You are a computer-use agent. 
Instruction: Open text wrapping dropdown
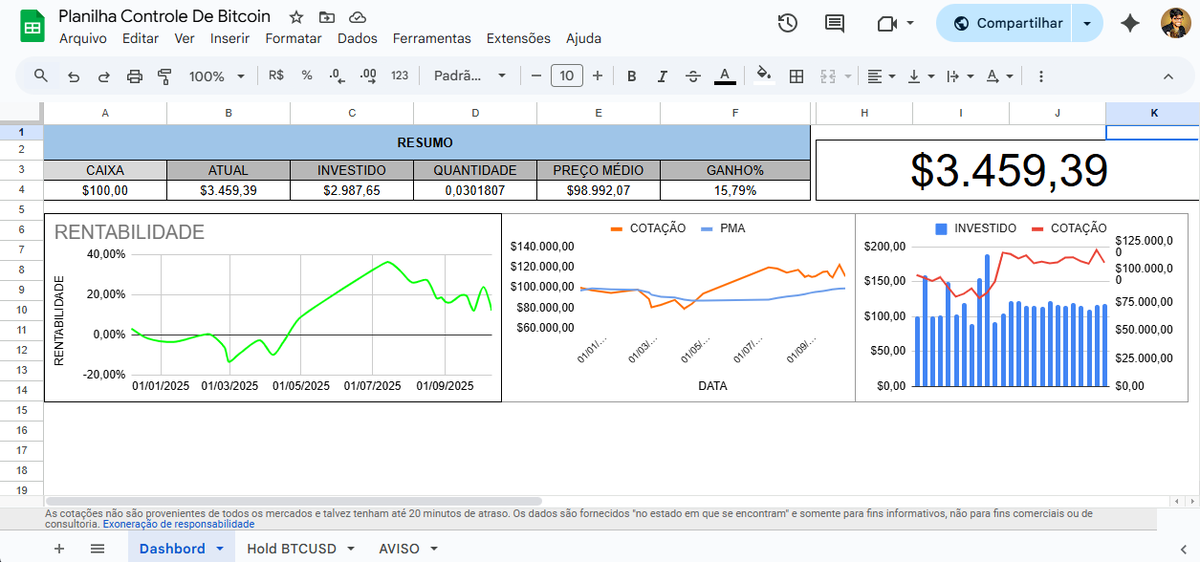(958, 76)
